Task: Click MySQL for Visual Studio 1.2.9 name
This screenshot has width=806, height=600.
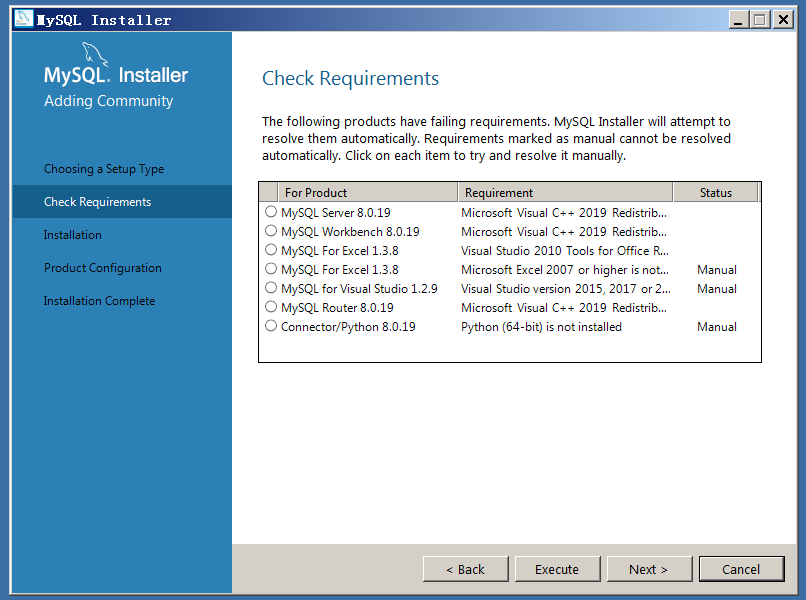Action: coord(359,289)
